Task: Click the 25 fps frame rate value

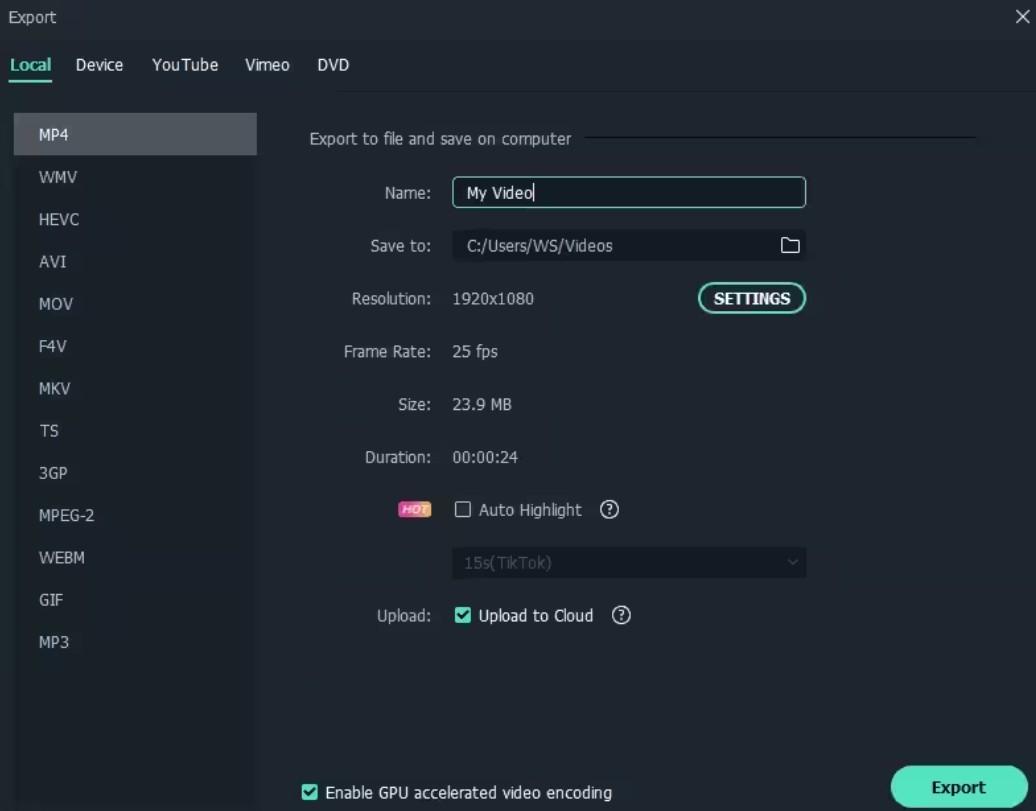Action: 475,351
